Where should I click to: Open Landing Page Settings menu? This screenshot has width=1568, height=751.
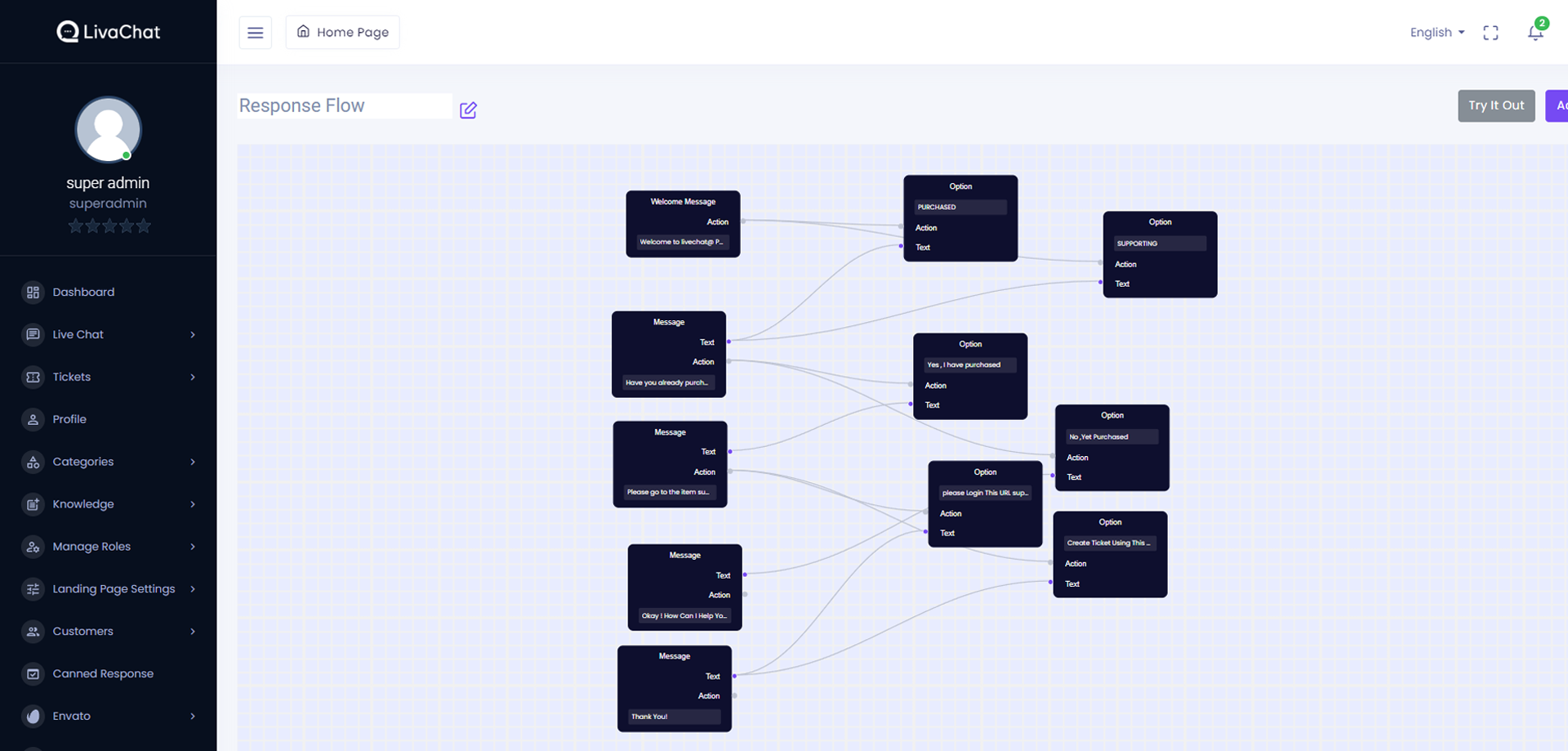(114, 589)
